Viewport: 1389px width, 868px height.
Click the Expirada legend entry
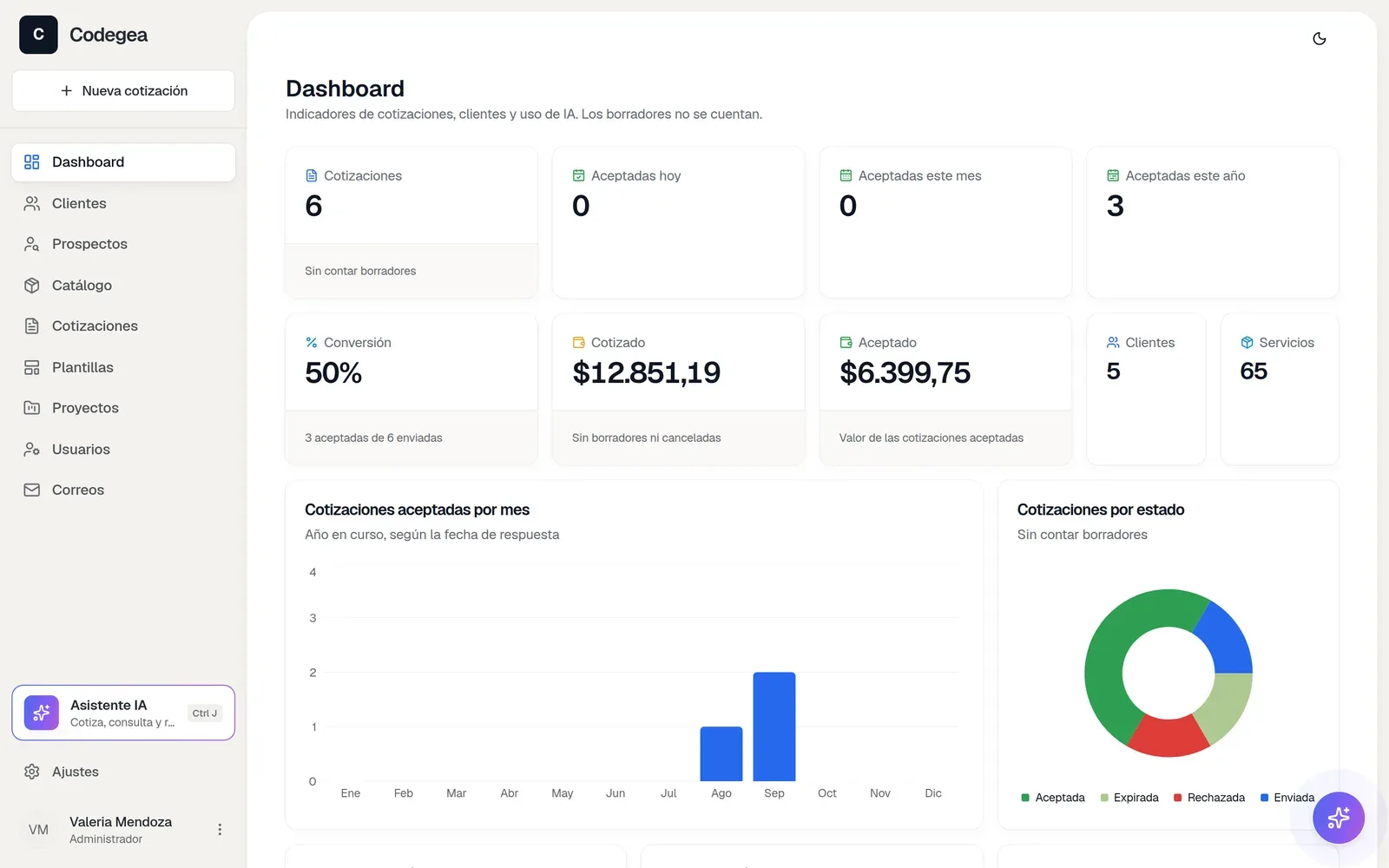pyautogui.click(x=1129, y=798)
